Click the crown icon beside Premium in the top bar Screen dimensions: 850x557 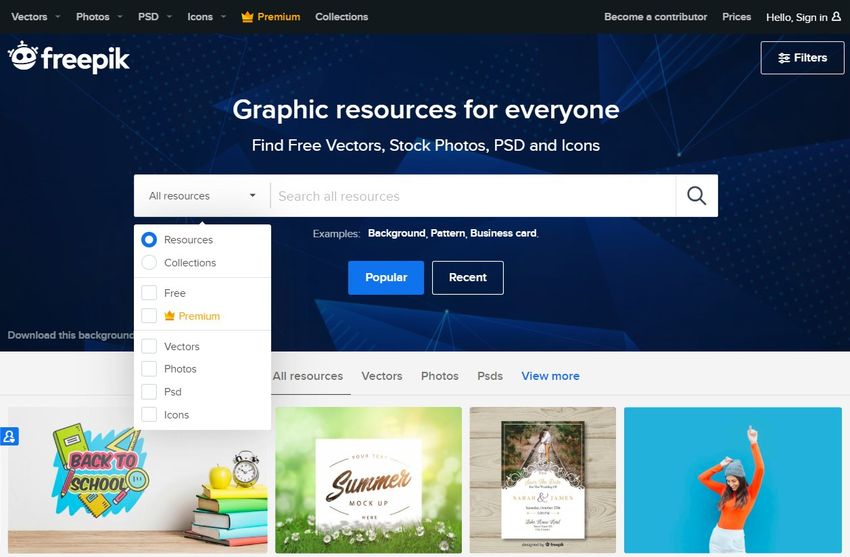pos(247,17)
